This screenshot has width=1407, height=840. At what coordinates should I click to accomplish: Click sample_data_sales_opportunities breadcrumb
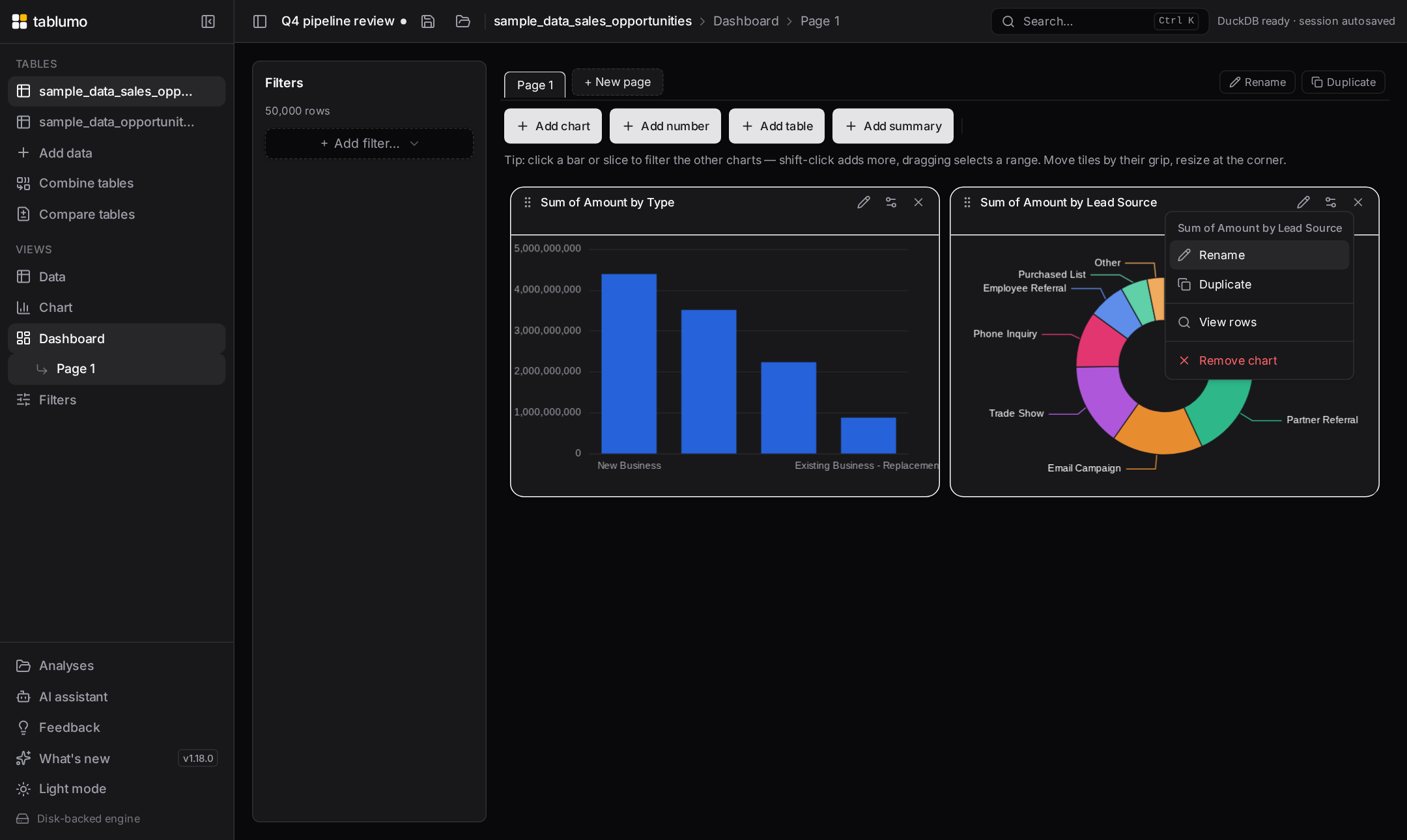tap(593, 21)
